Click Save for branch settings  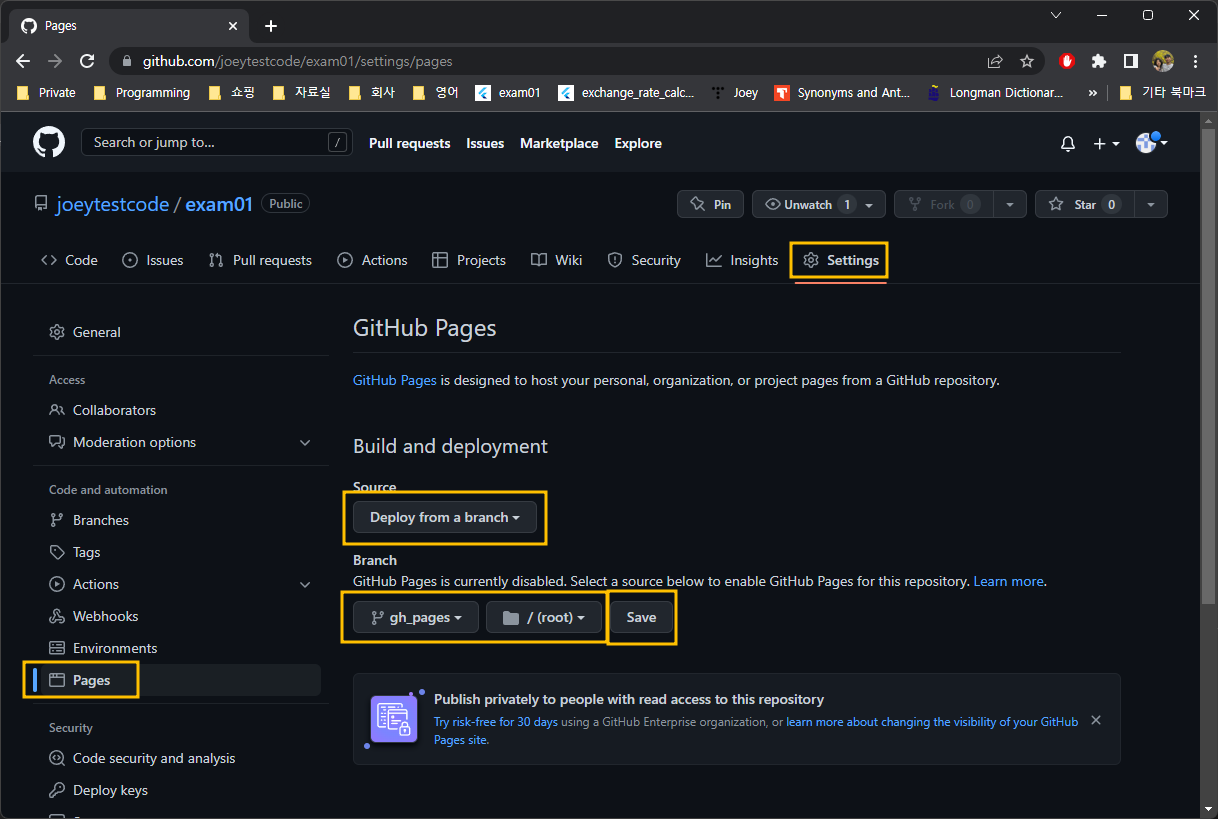[641, 617]
